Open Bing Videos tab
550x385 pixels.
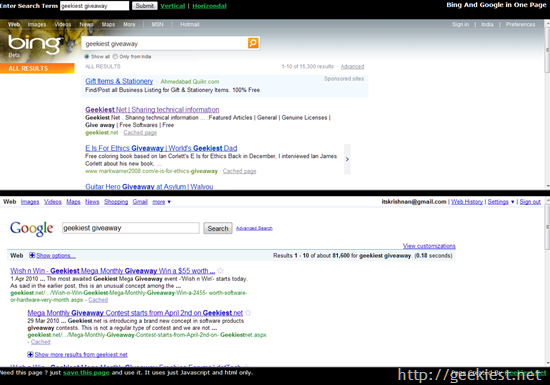pos(63,24)
